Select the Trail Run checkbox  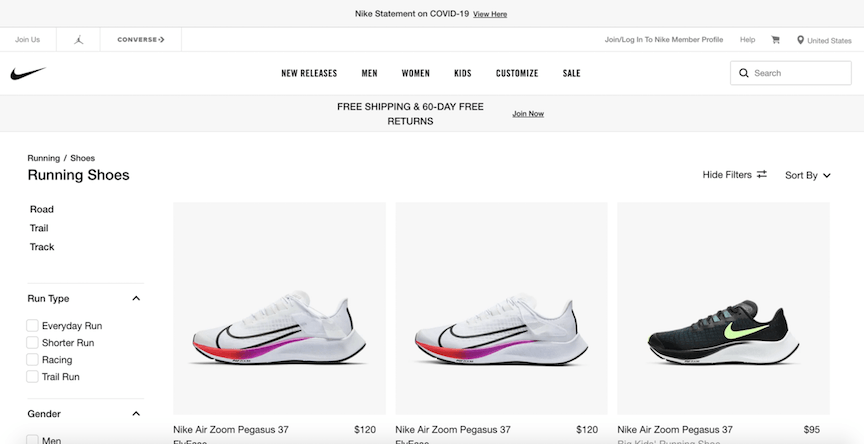coord(33,377)
